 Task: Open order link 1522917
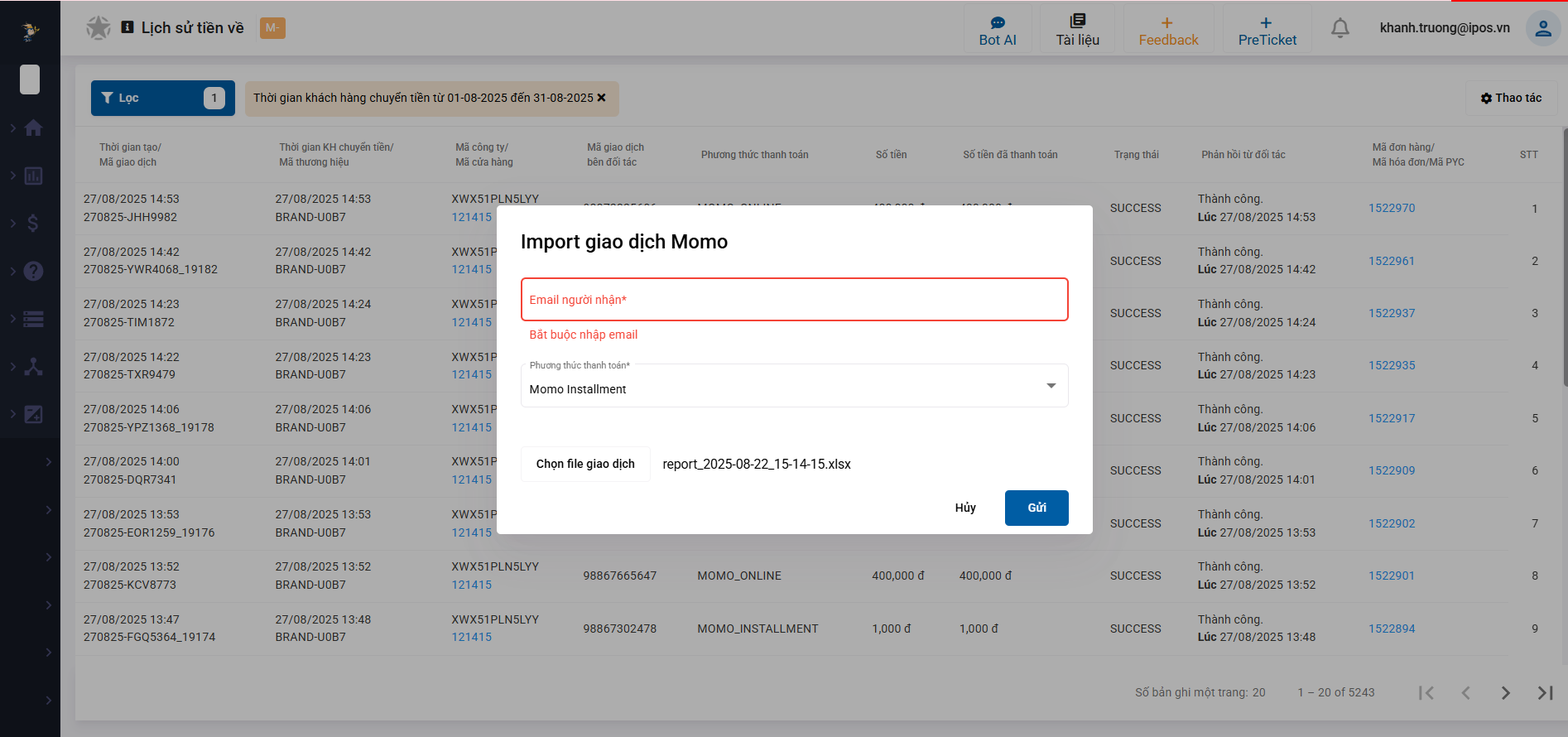pyautogui.click(x=1392, y=418)
